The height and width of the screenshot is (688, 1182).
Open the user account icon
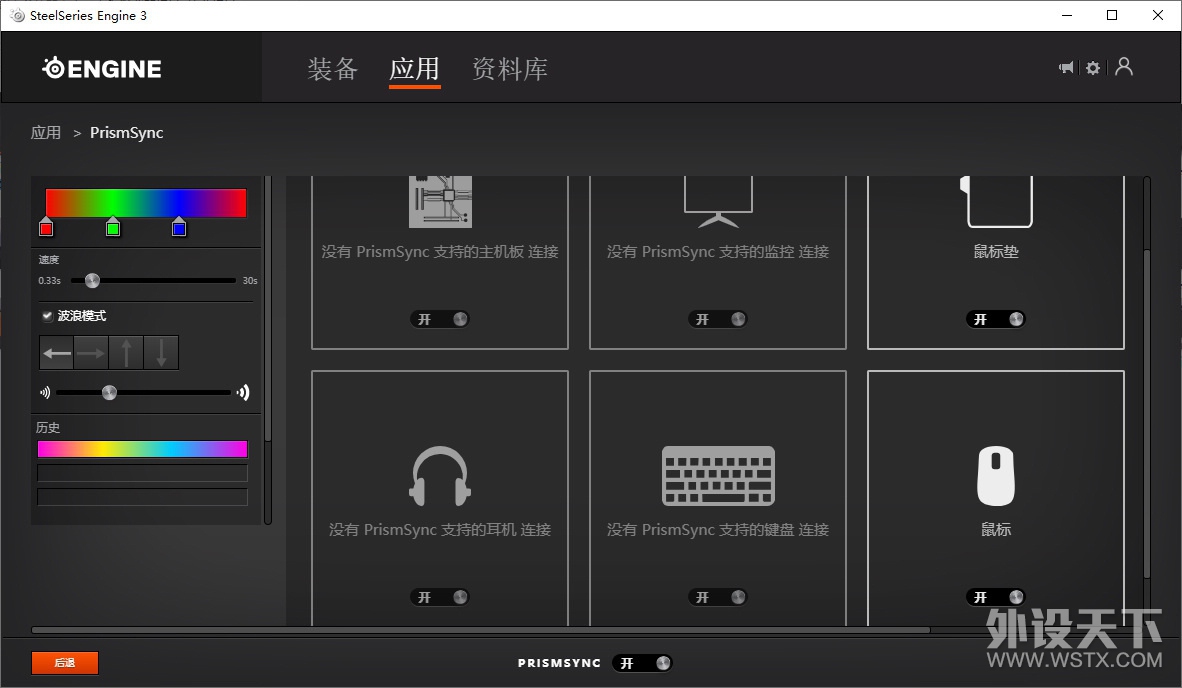point(1124,67)
